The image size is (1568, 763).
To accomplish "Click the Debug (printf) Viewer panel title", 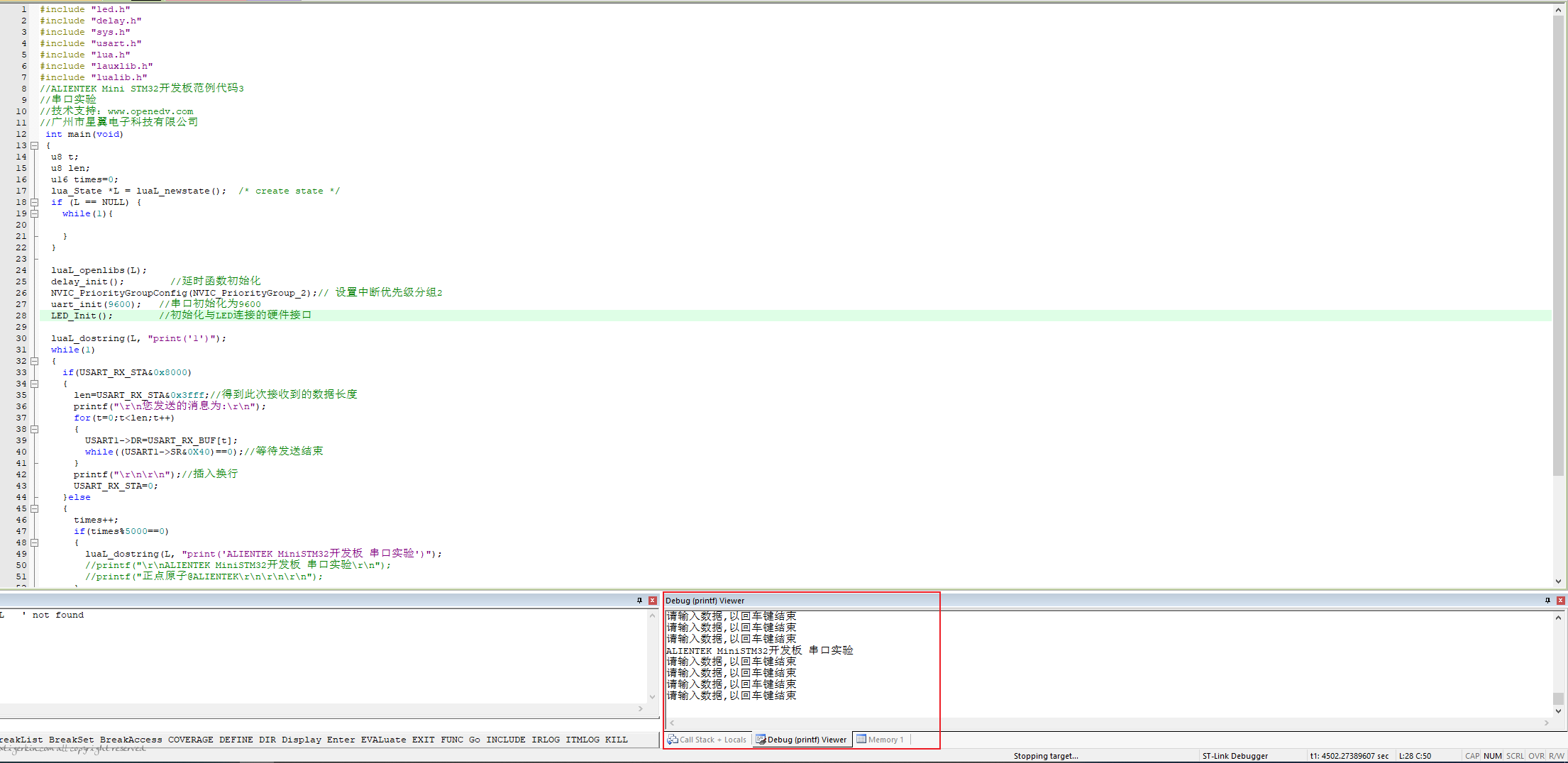I will [705, 601].
